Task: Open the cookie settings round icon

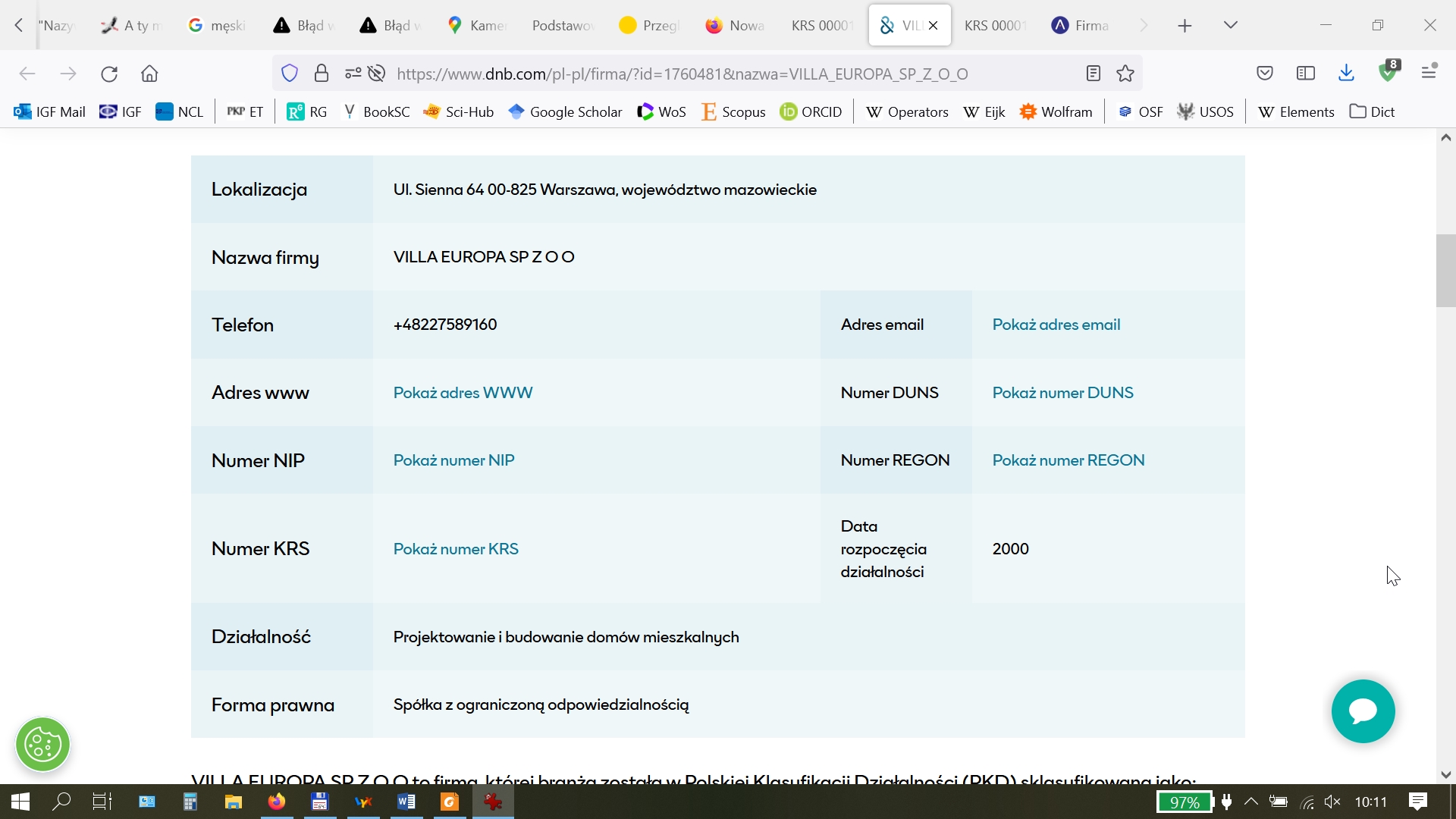Action: (43, 745)
